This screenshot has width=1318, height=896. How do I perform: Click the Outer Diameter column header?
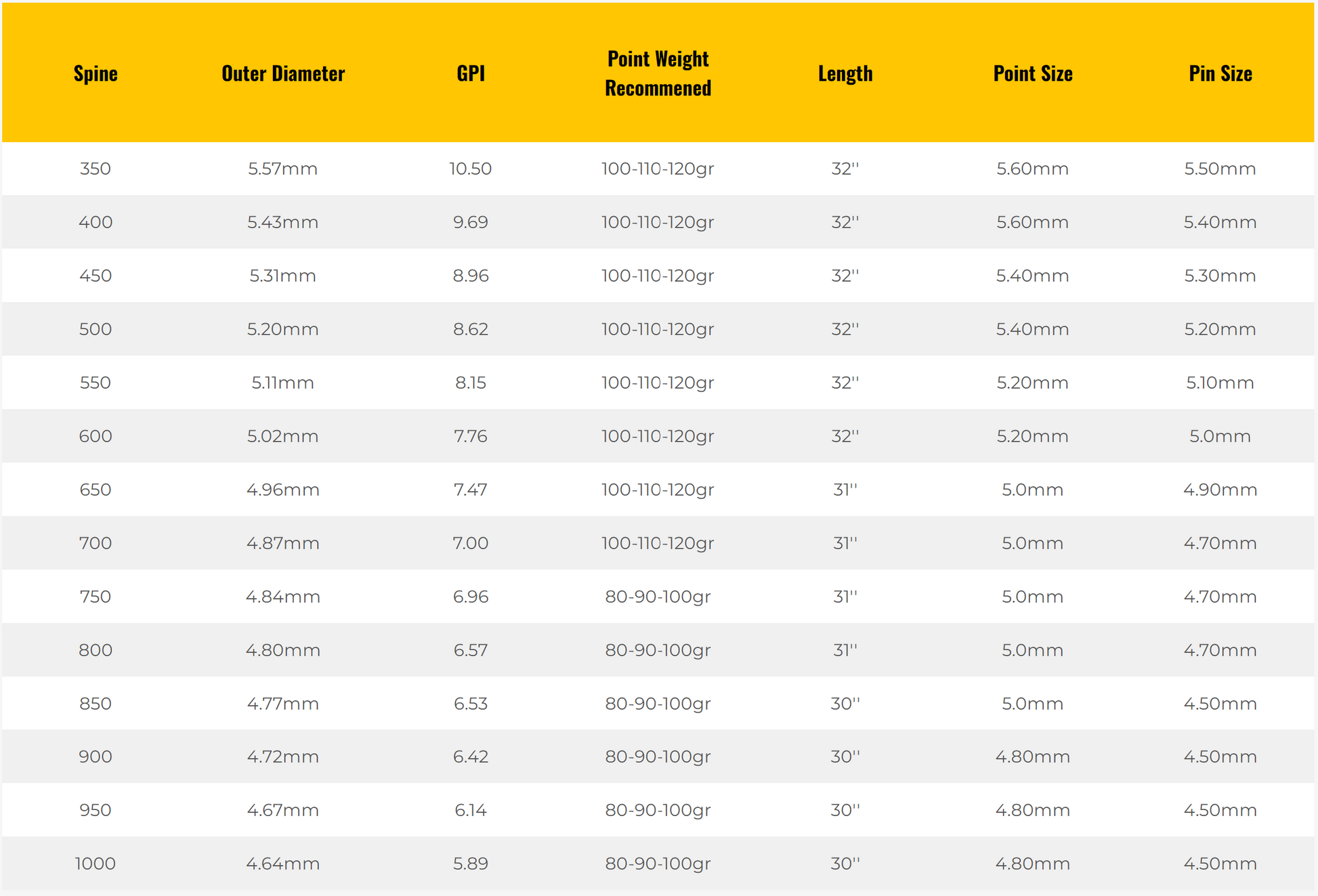coord(283,73)
